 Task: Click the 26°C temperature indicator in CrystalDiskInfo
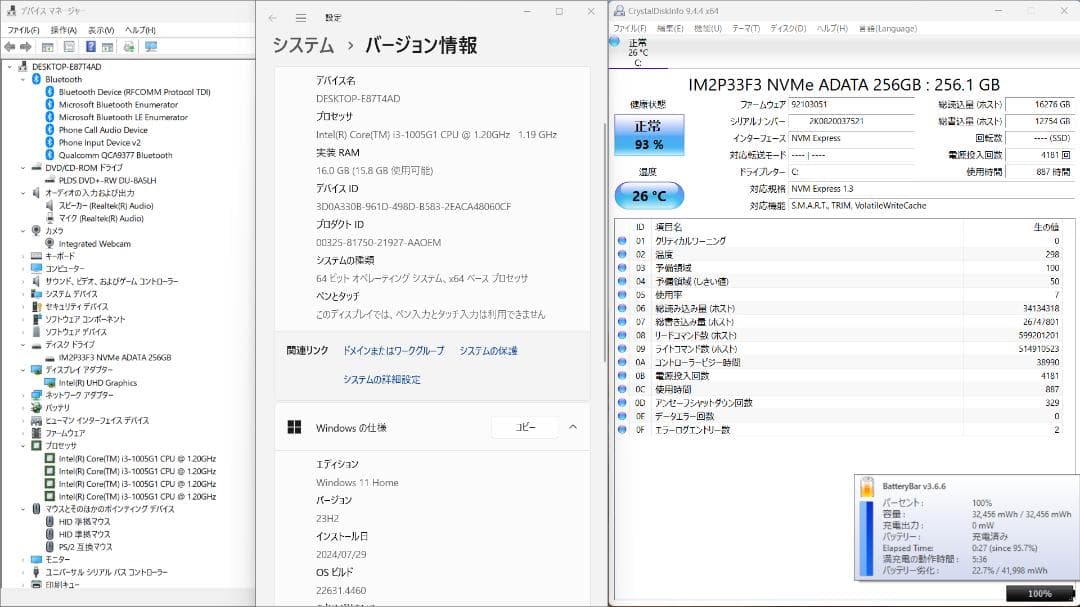pos(649,196)
